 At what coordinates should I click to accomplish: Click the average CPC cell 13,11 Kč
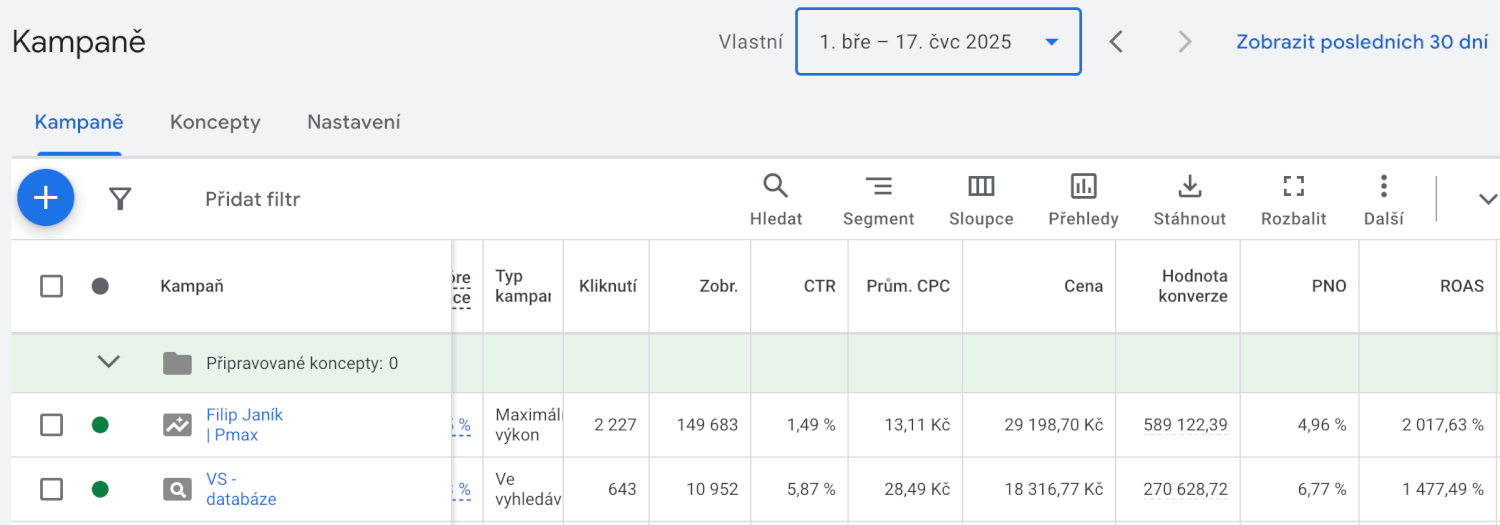[917, 425]
